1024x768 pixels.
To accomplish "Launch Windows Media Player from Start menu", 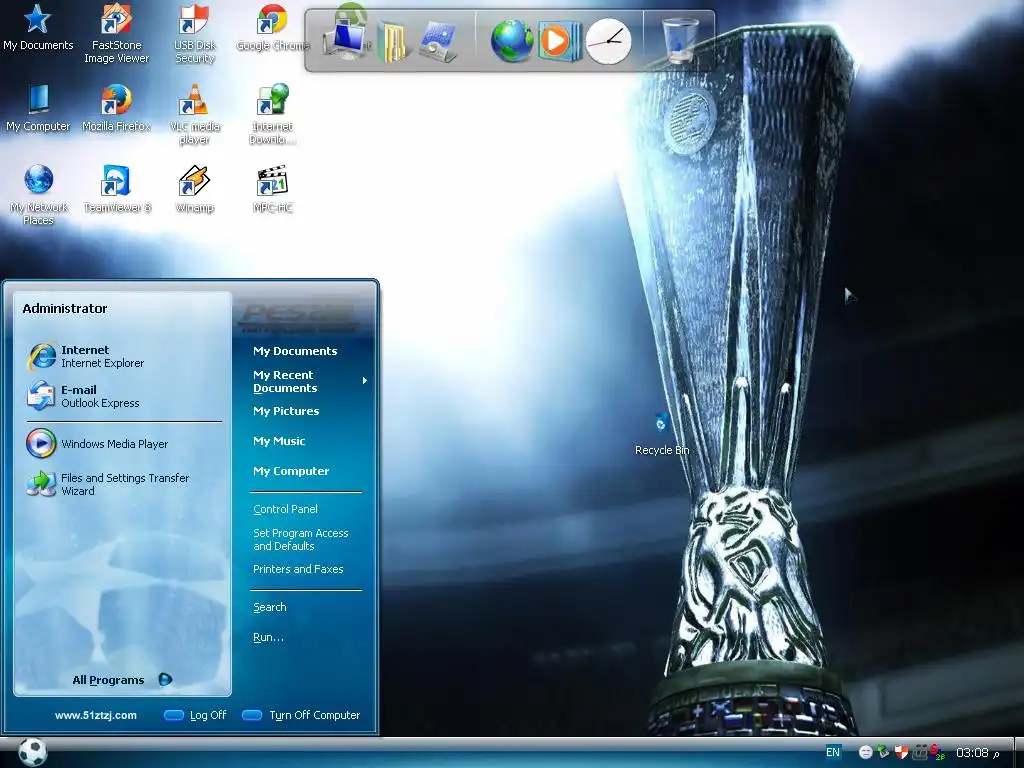I will click(123, 443).
